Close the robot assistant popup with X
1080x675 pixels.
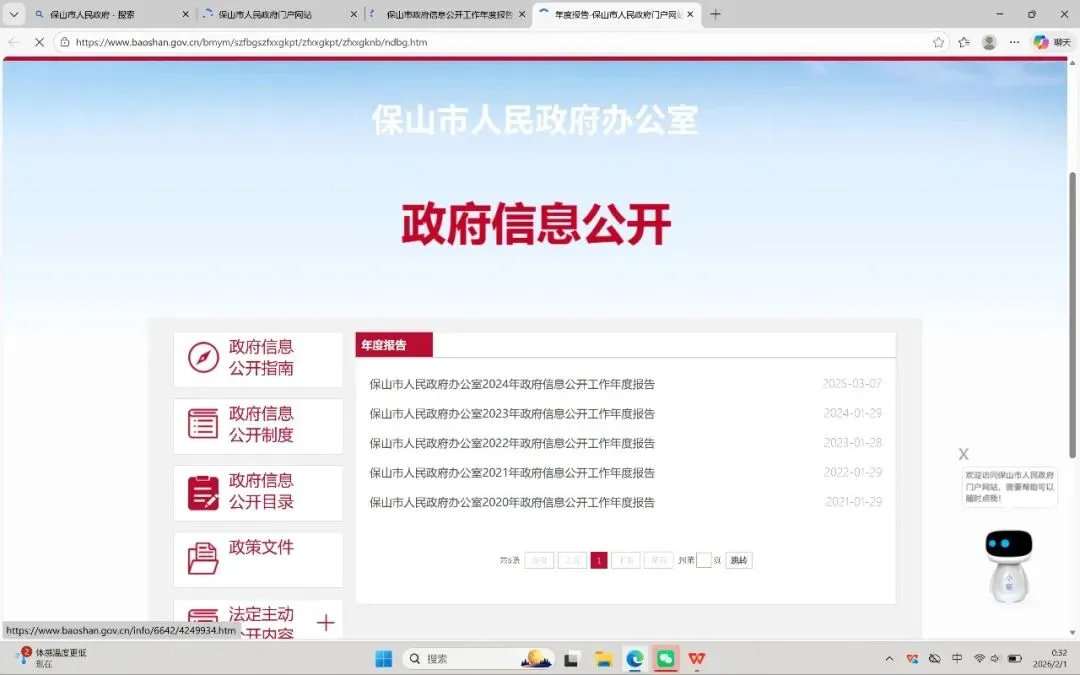pyautogui.click(x=964, y=454)
